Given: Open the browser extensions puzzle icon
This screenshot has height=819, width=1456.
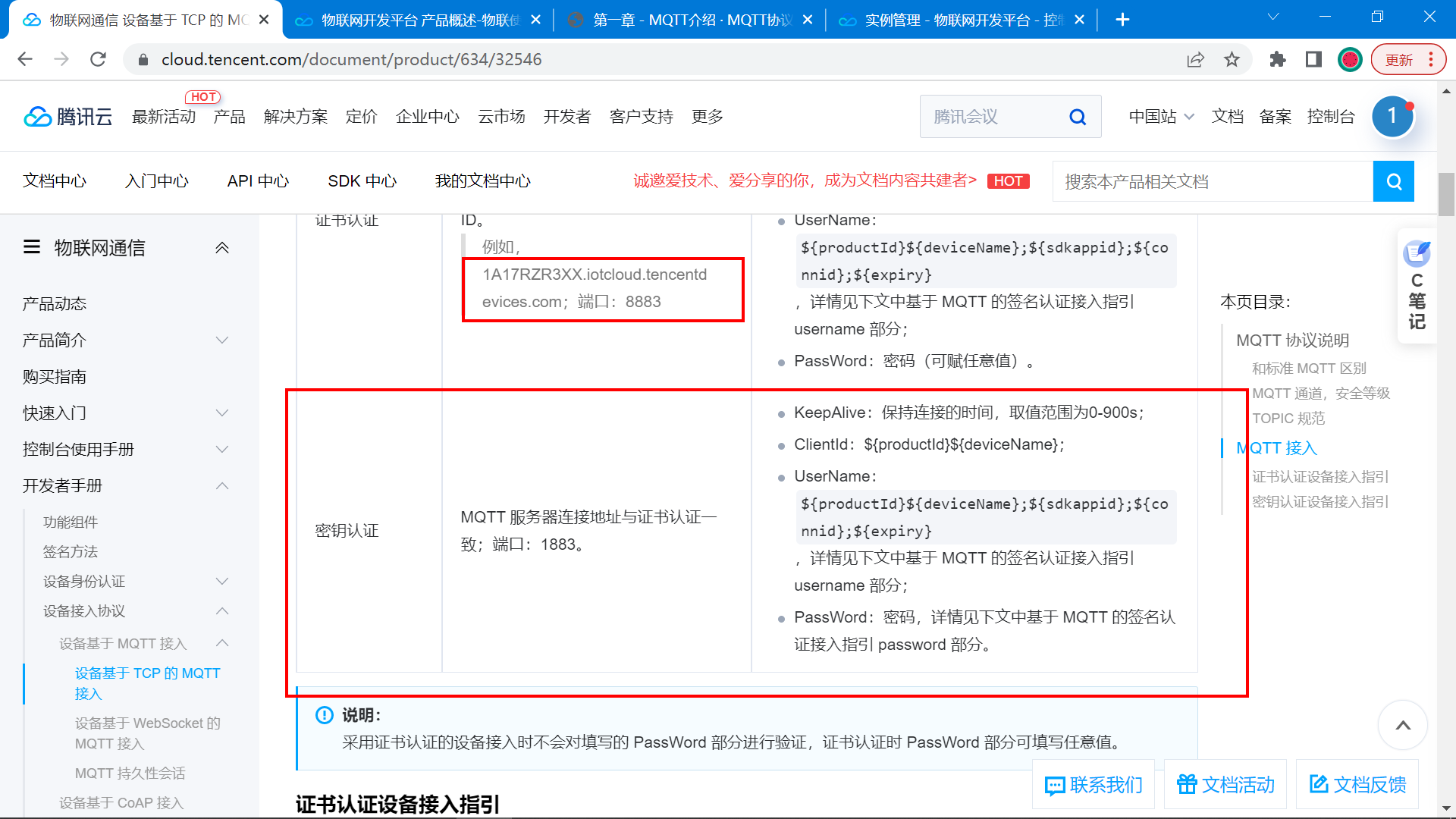Looking at the screenshot, I should (x=1277, y=60).
